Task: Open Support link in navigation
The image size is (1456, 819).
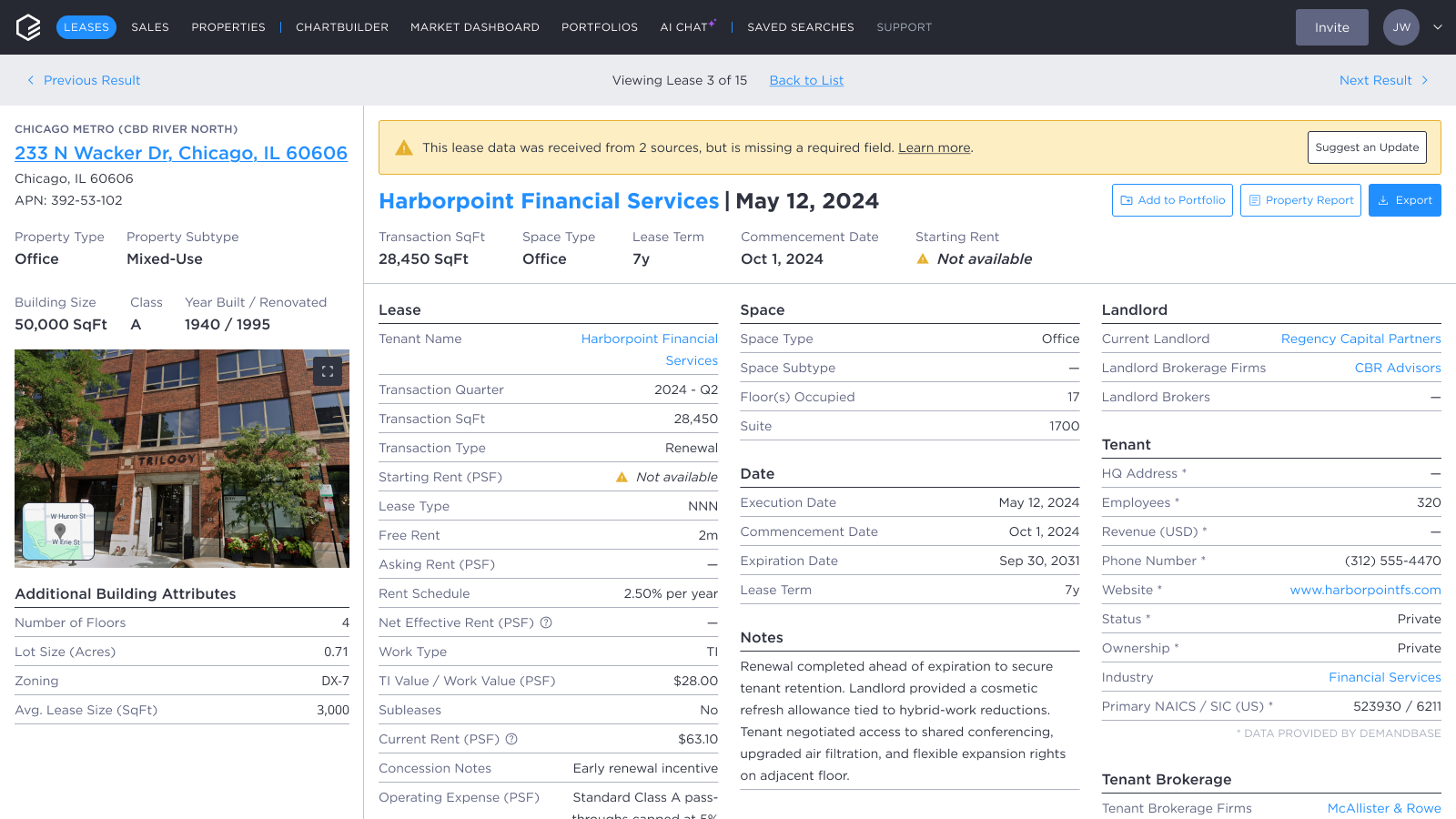Action: click(x=905, y=27)
